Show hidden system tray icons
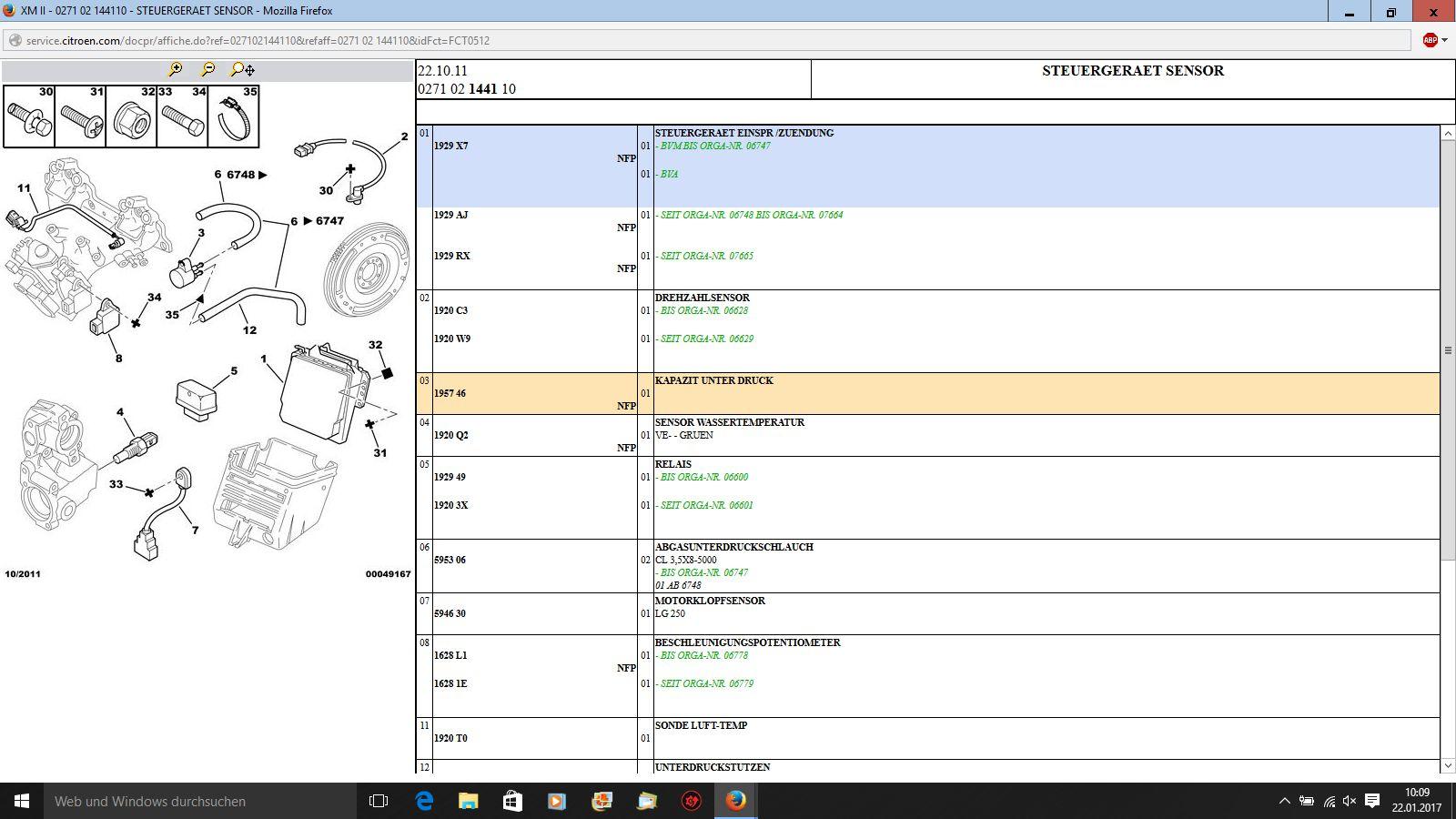This screenshot has height=819, width=1456. coord(1284,801)
